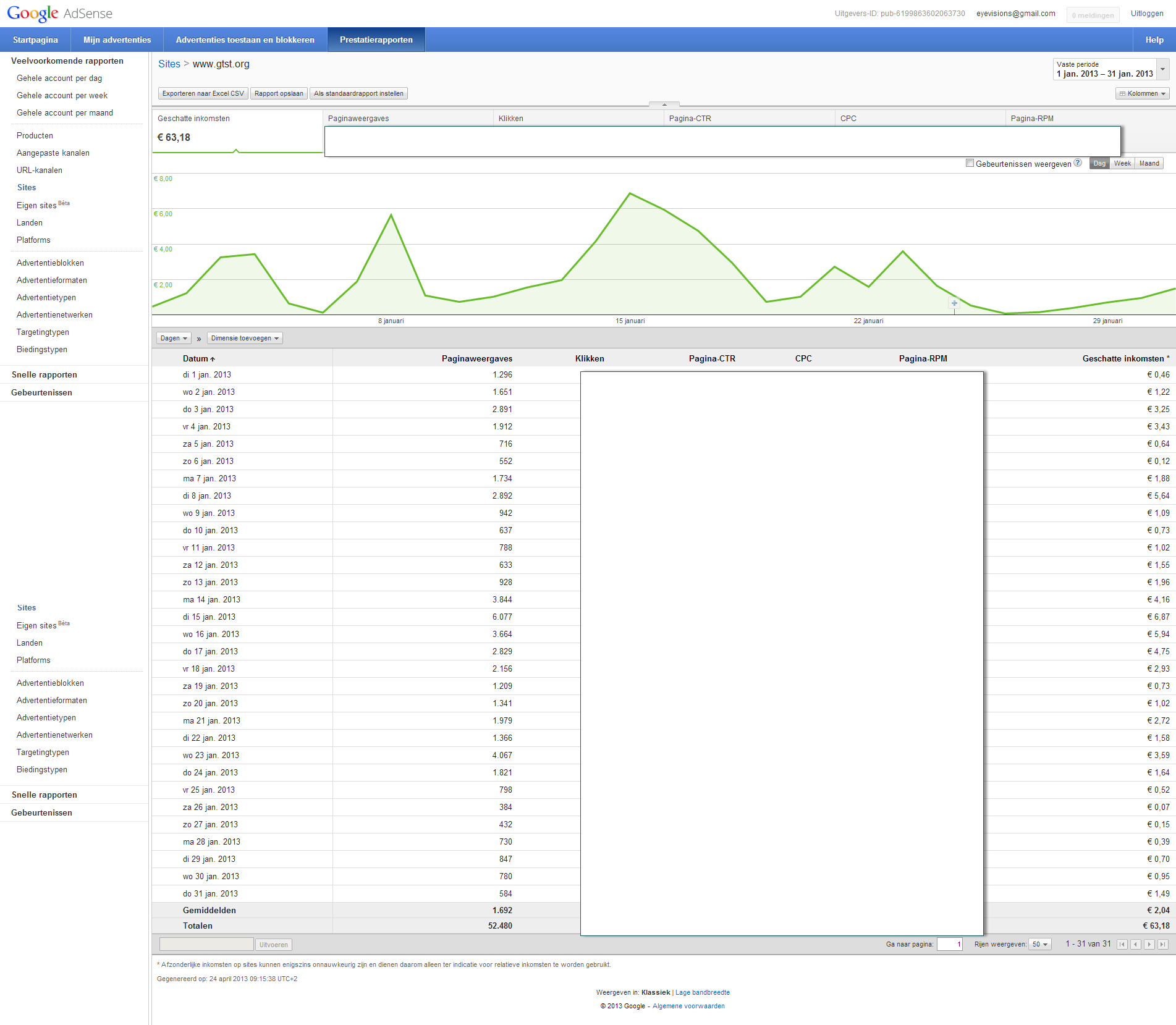The width and height of the screenshot is (1176, 1025).
Task: Select the Geschatte inkomsten metric tab
Action: 237,130
